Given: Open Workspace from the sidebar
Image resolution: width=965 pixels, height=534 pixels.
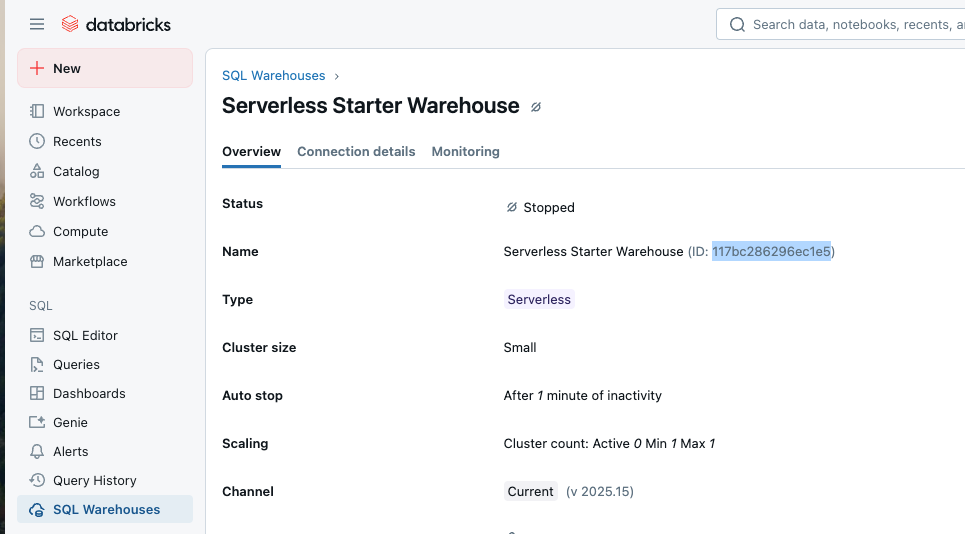Looking at the screenshot, I should pyautogui.click(x=105, y=111).
